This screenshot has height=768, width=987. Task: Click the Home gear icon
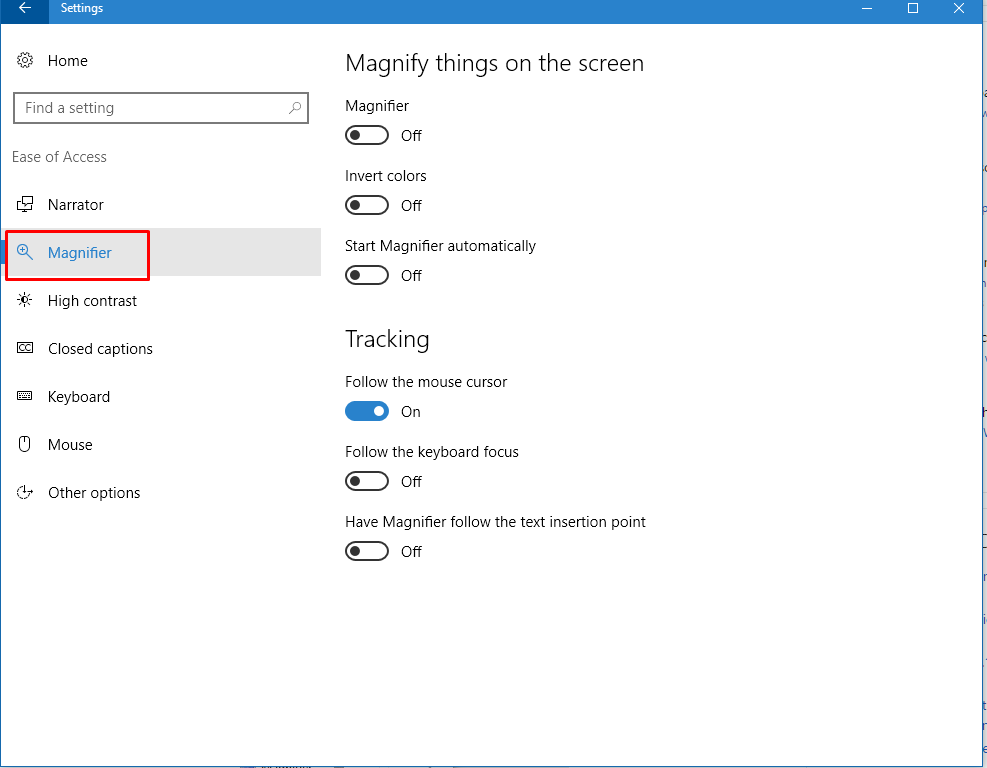coord(25,61)
